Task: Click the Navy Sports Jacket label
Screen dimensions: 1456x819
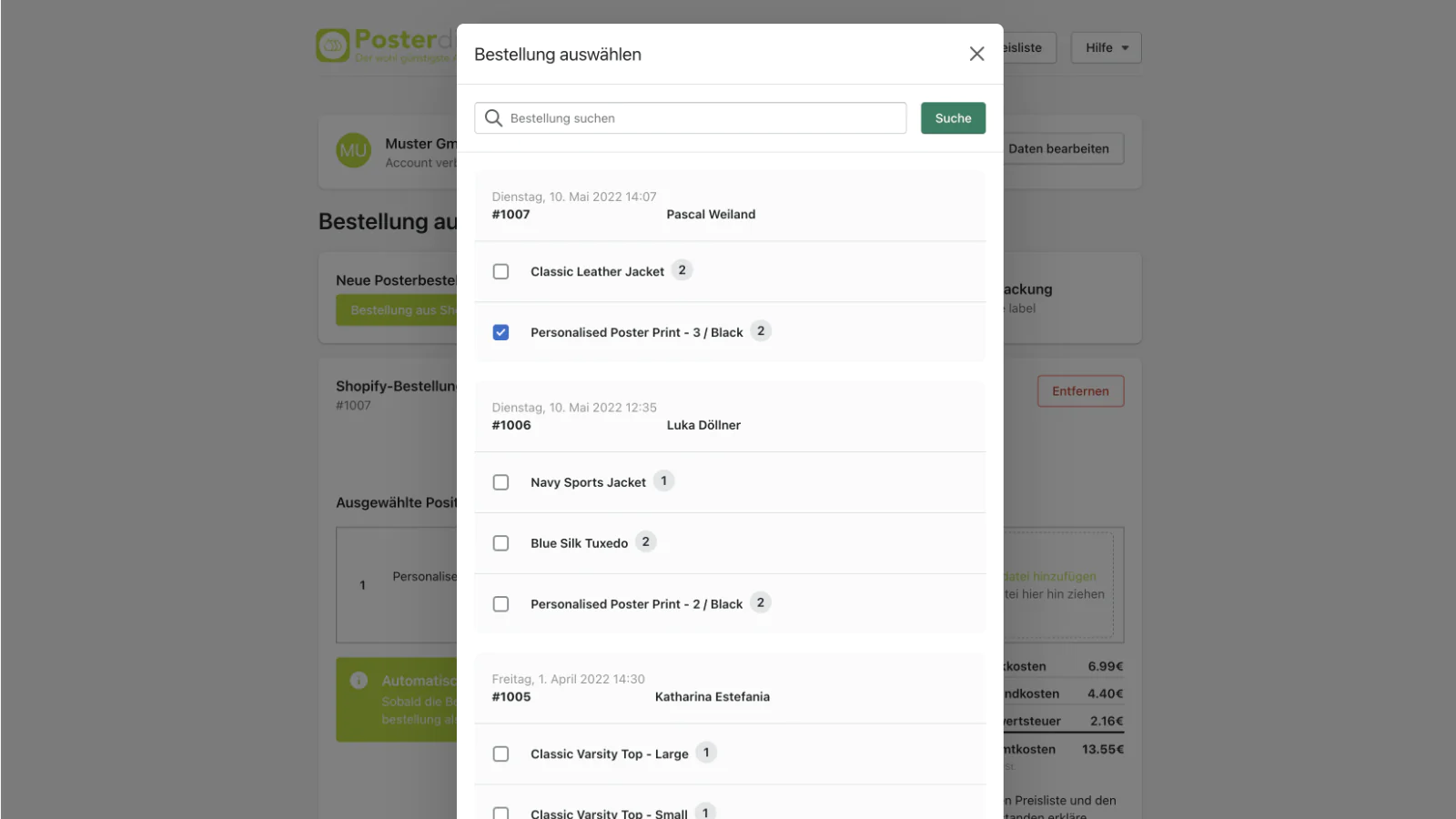Action: tap(588, 482)
